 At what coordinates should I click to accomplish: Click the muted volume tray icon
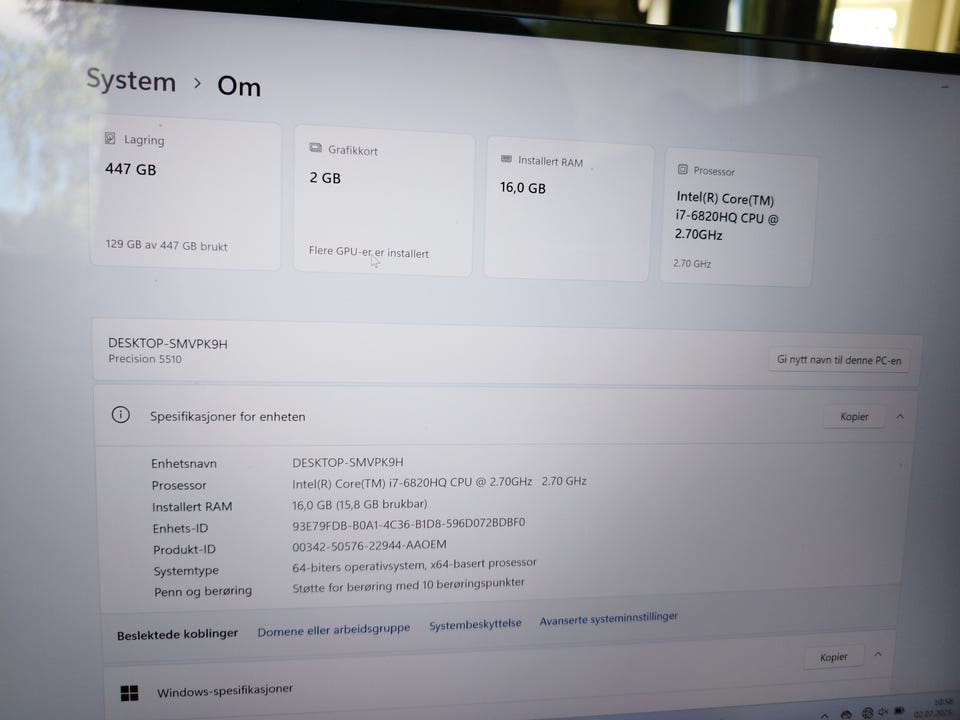(x=883, y=711)
